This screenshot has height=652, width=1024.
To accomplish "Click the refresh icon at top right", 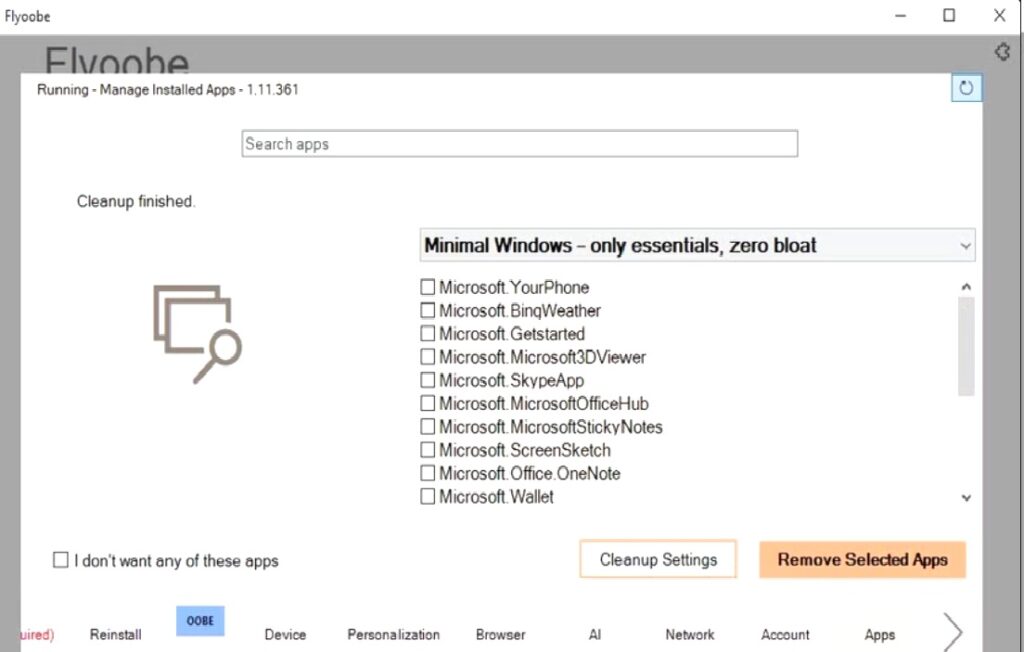I will point(966,88).
